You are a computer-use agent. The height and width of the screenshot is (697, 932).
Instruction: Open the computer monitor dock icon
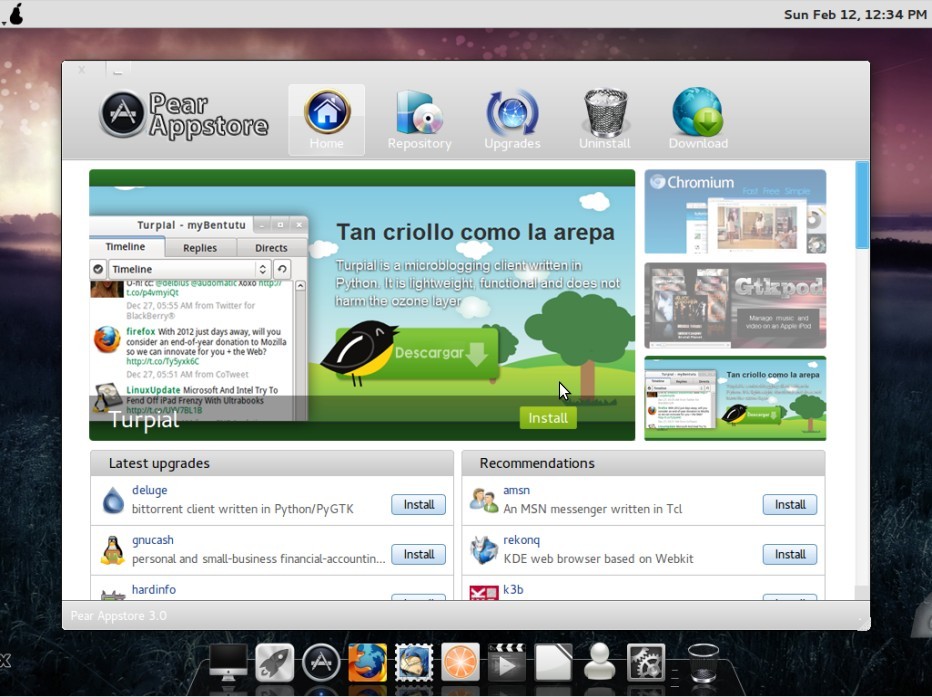click(228, 662)
